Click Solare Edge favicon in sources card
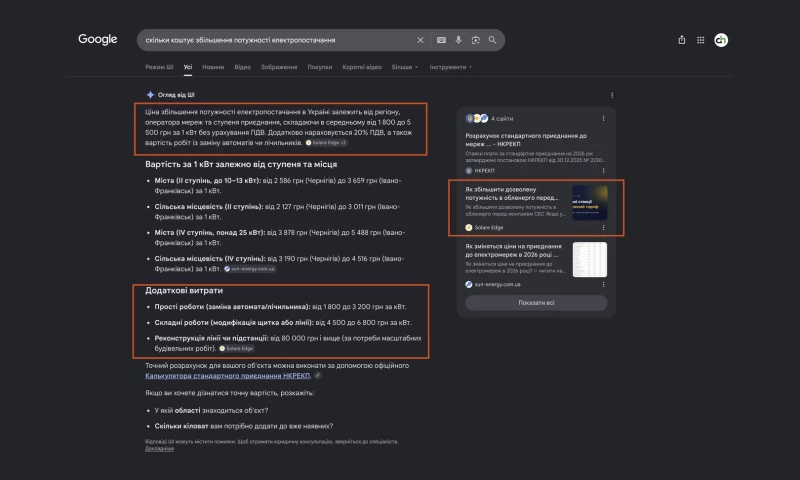The height and width of the screenshot is (480, 800). tap(468, 228)
